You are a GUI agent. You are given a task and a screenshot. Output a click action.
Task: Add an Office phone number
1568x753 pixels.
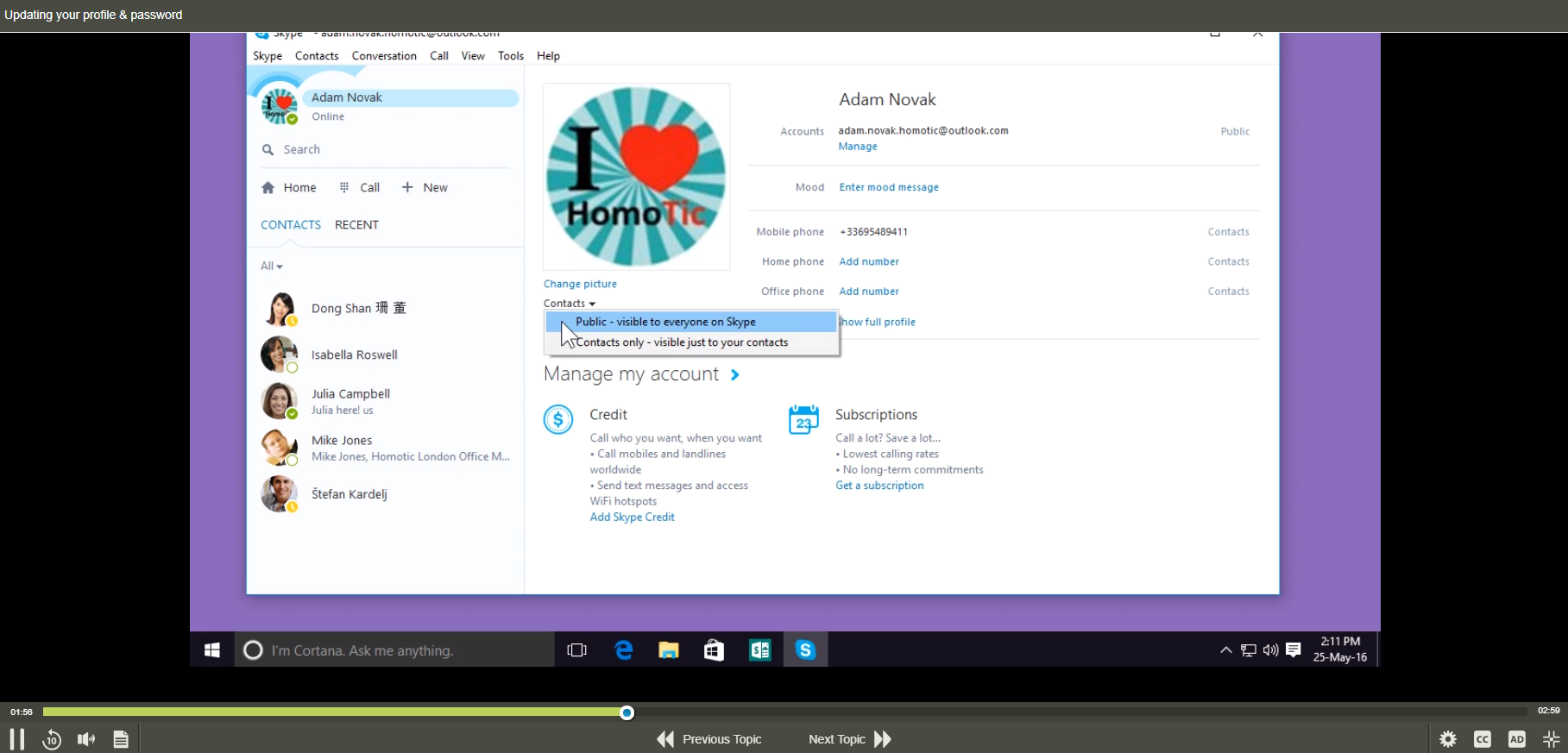pos(869,292)
